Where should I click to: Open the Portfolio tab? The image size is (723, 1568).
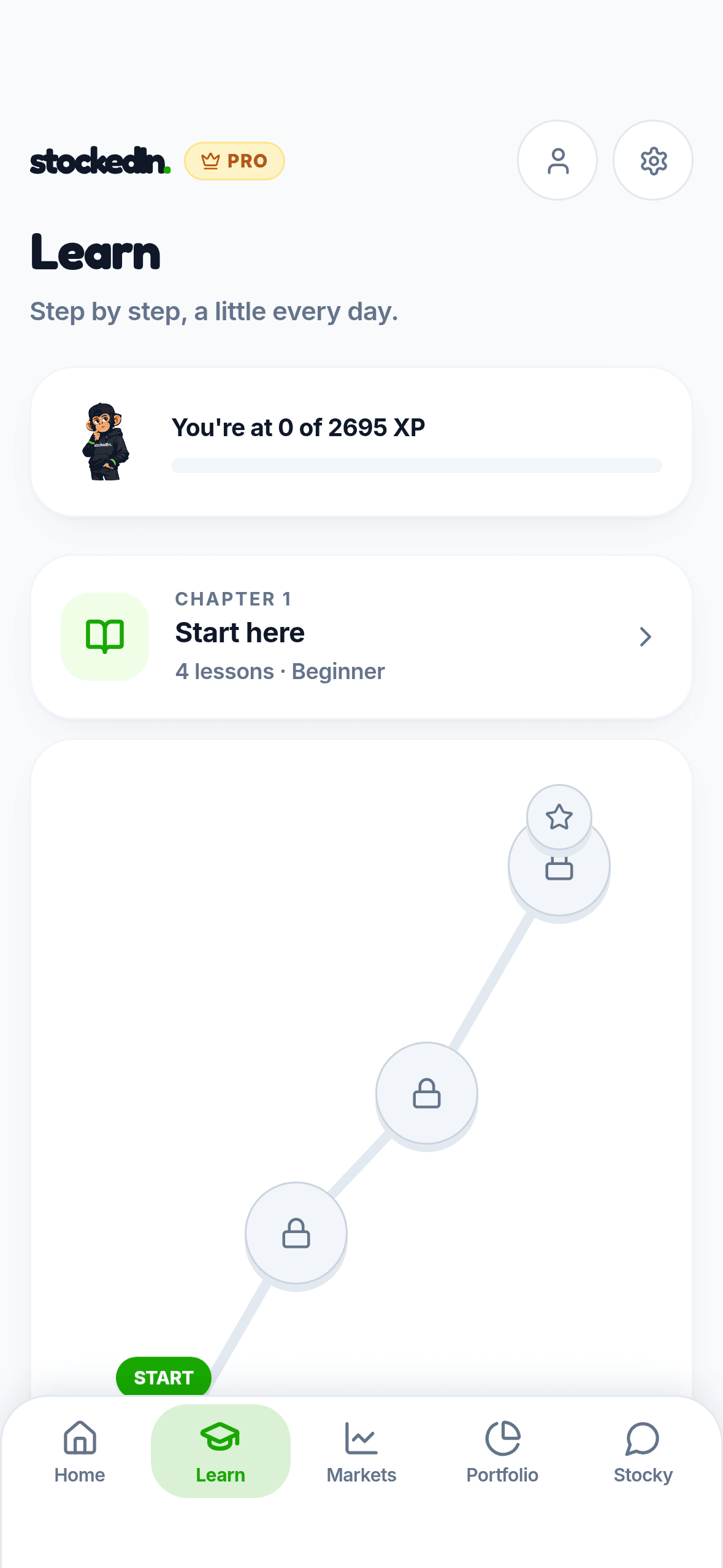point(502,1451)
